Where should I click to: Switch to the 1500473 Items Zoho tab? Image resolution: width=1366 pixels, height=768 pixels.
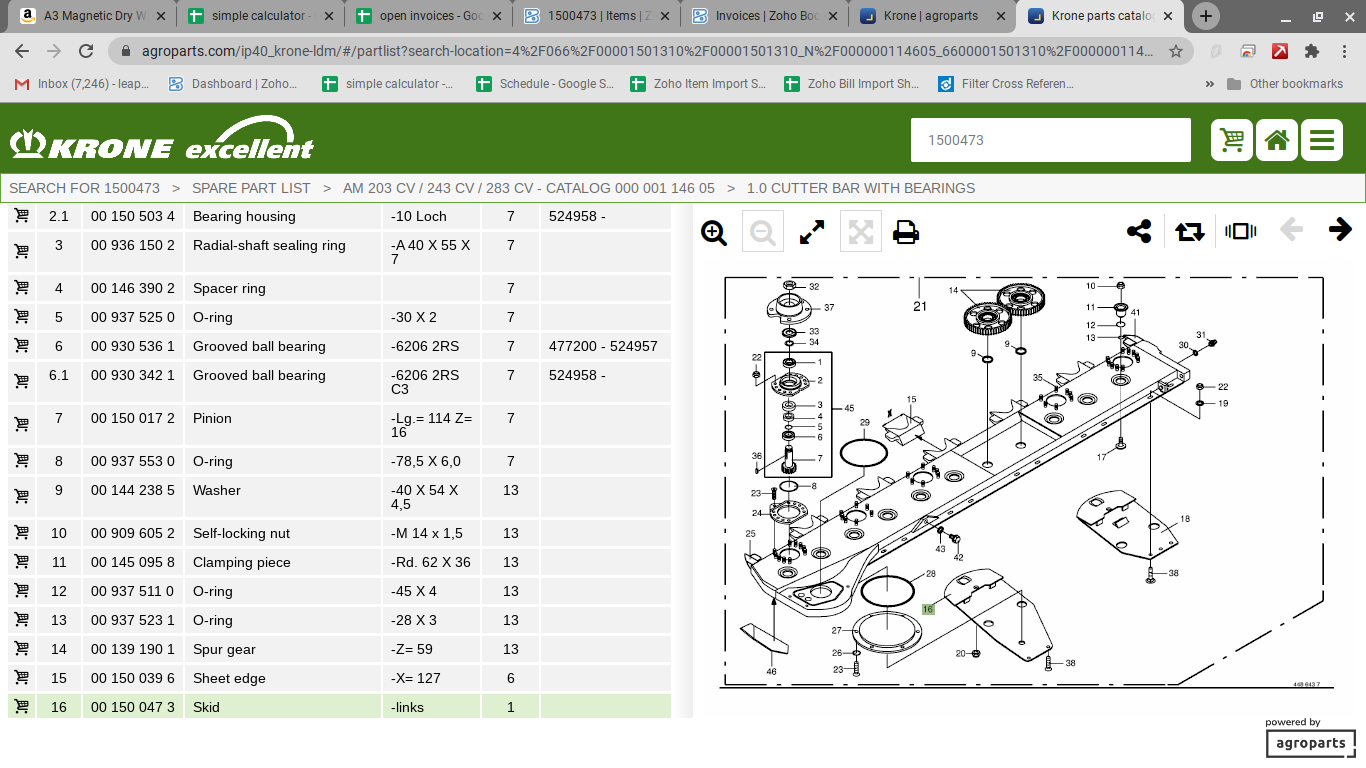[x=597, y=16]
